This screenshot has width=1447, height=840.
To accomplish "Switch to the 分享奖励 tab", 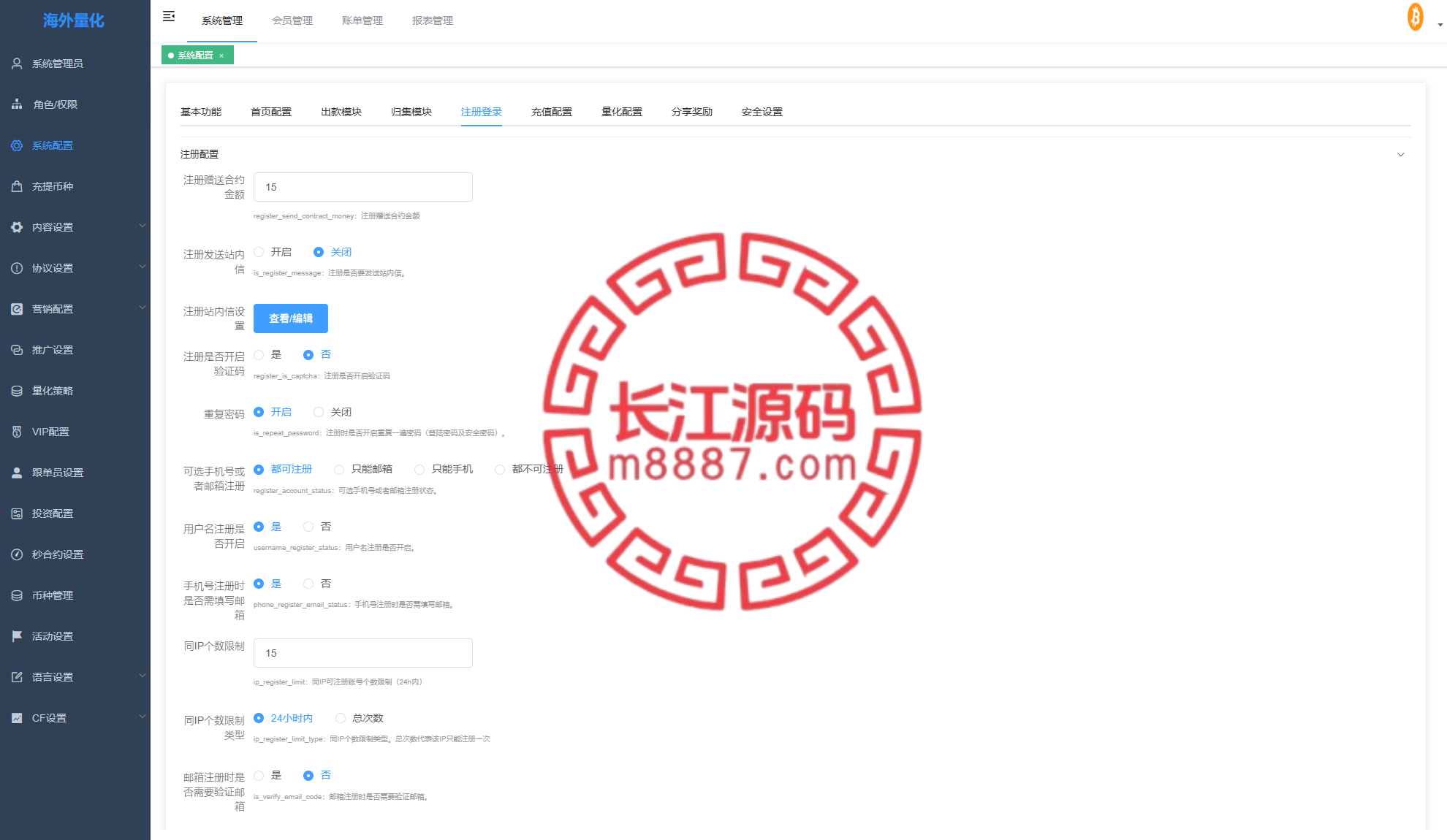I will click(x=692, y=112).
